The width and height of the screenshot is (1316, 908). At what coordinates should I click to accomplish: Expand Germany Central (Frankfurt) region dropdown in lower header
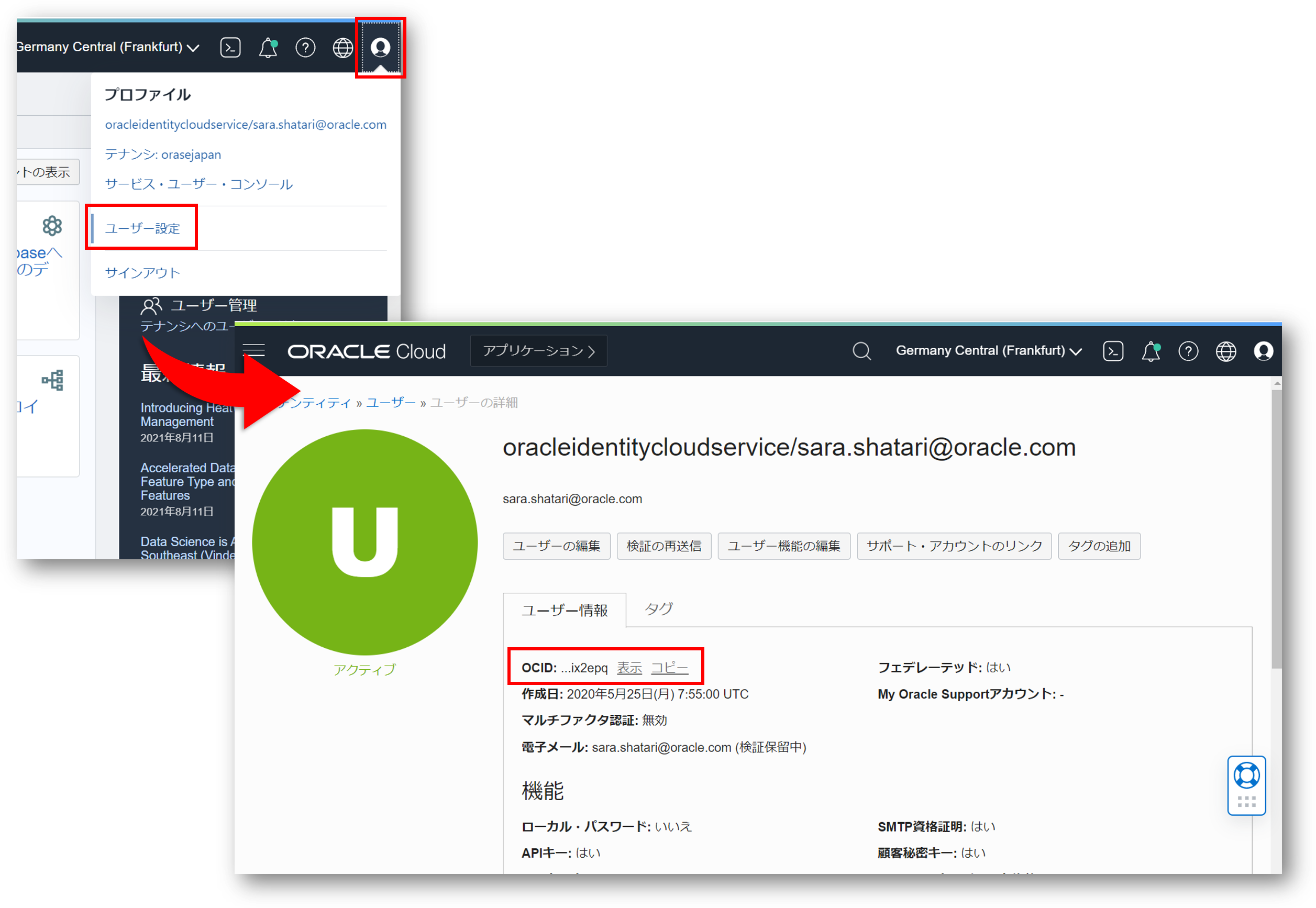coord(988,350)
